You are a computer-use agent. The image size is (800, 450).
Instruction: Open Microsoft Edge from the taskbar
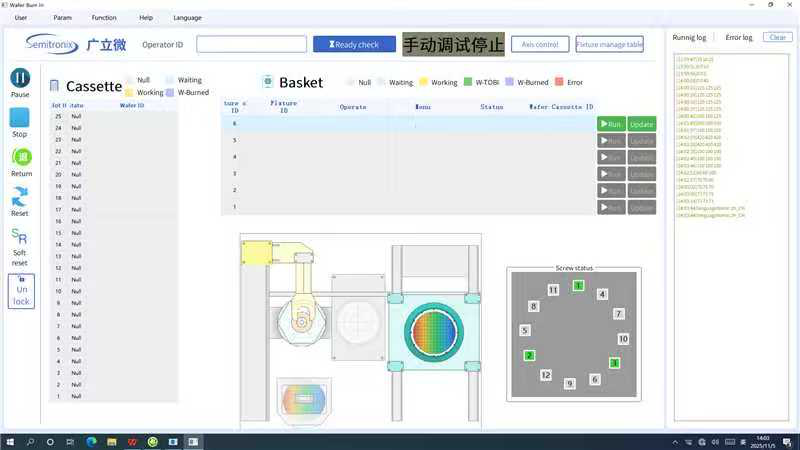pos(90,441)
